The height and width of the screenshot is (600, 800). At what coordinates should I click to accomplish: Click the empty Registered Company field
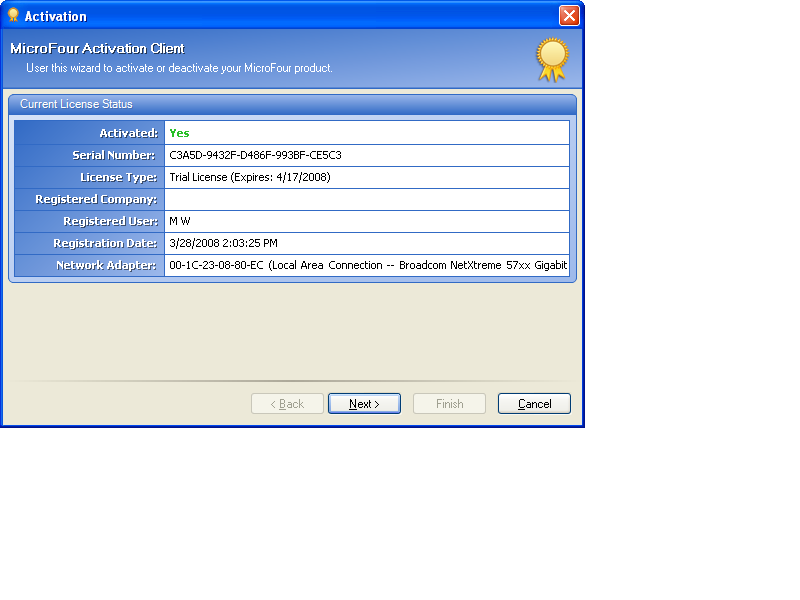[x=366, y=199]
